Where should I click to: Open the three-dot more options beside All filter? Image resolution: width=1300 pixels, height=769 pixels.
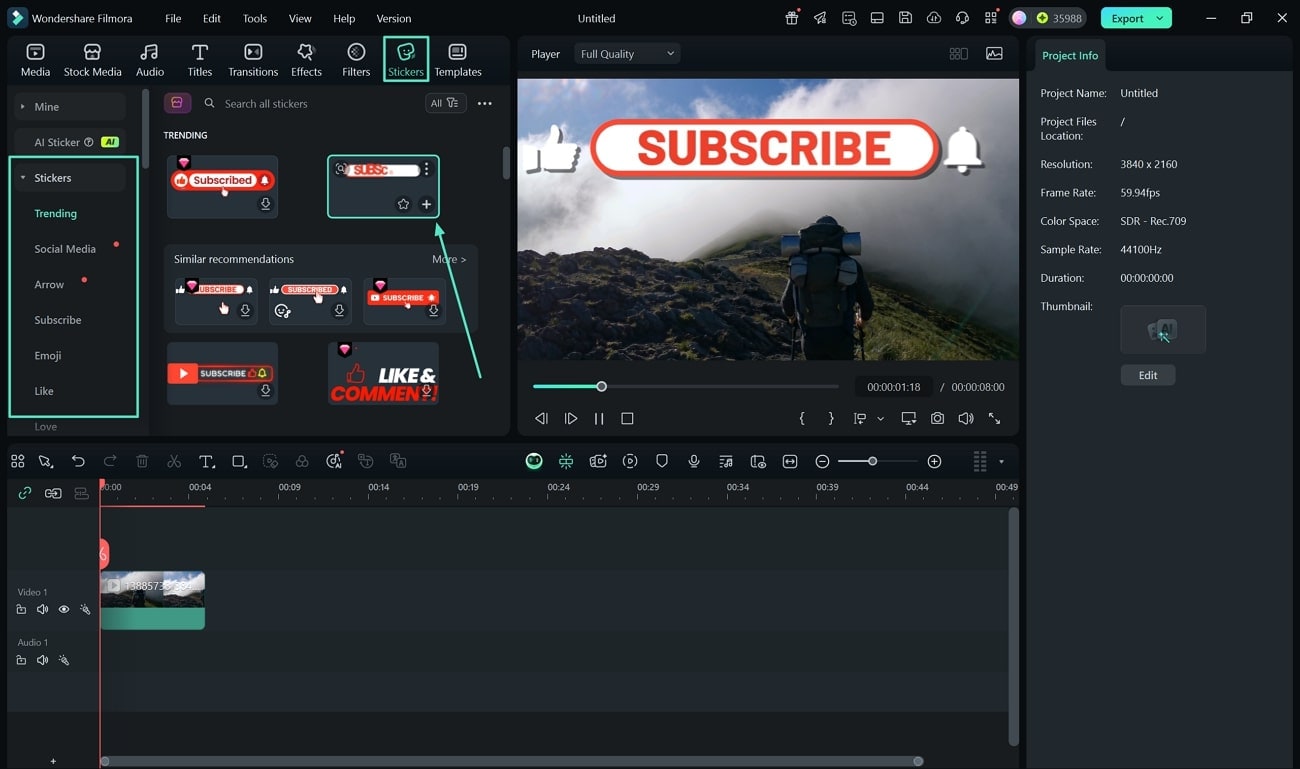pos(485,103)
